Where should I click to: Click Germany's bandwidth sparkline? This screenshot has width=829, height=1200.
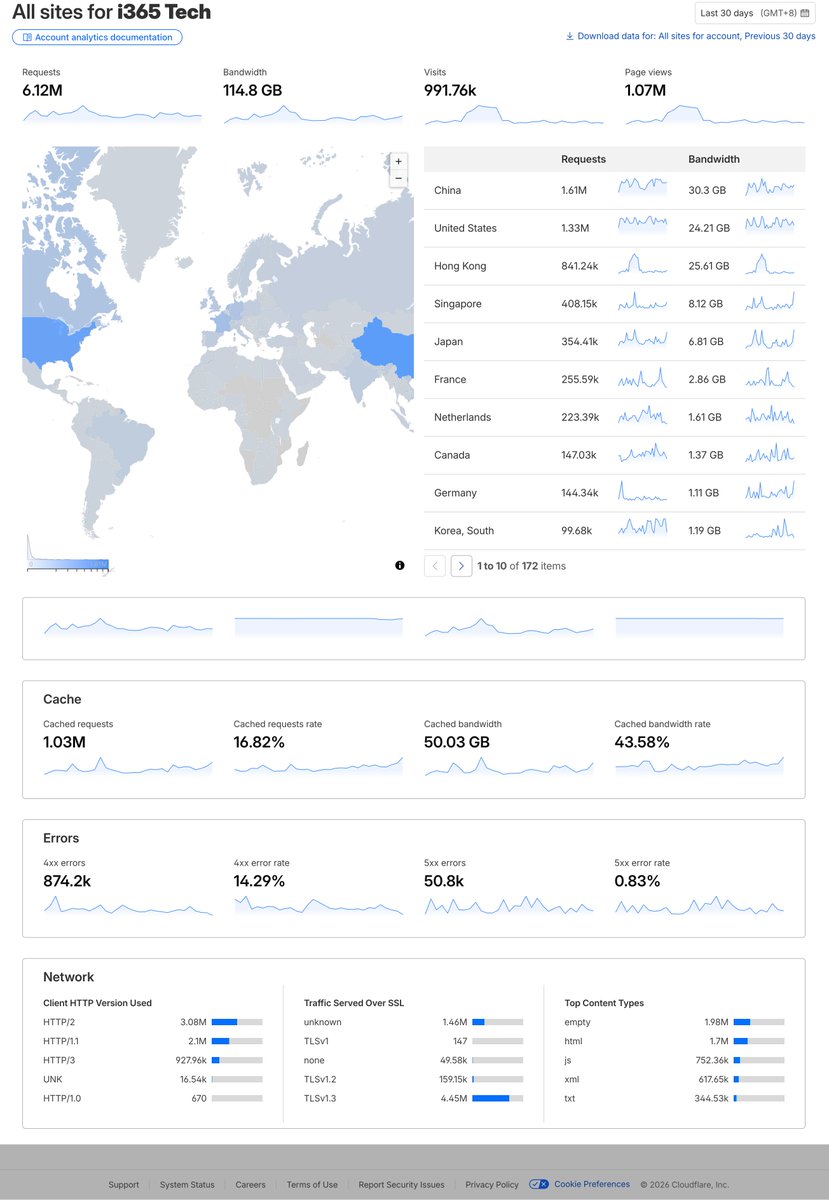(x=770, y=491)
